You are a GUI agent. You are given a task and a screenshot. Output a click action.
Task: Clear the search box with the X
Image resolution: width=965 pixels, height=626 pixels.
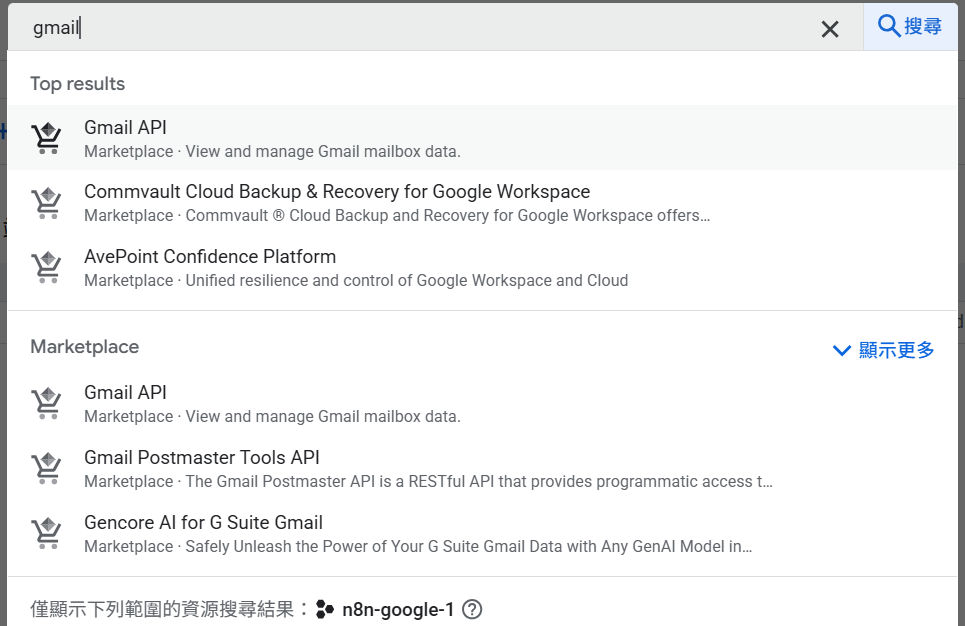click(x=830, y=29)
